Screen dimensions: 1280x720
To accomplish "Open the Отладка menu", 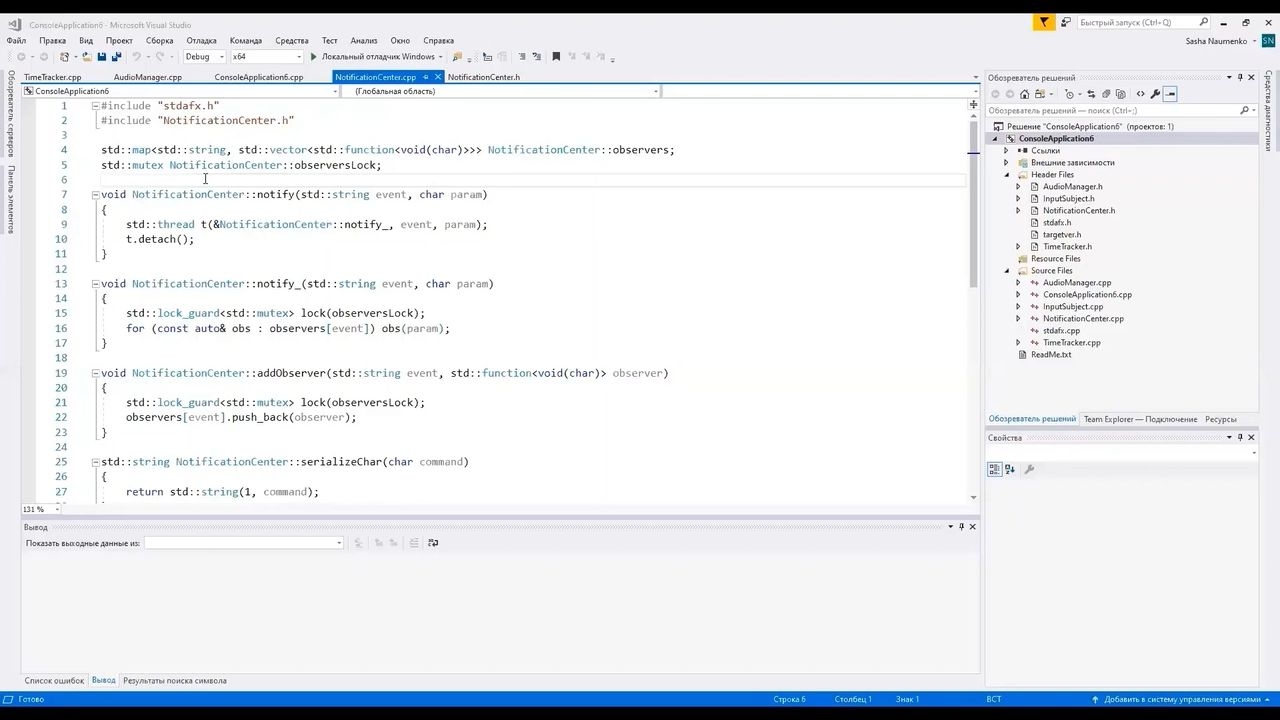I will (x=201, y=41).
